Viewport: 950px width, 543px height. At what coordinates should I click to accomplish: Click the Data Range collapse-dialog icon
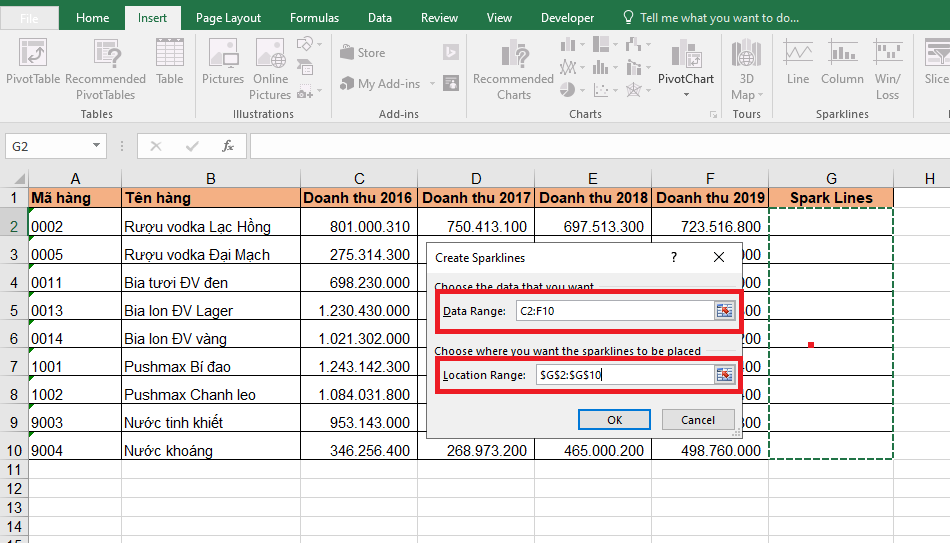coord(724,311)
